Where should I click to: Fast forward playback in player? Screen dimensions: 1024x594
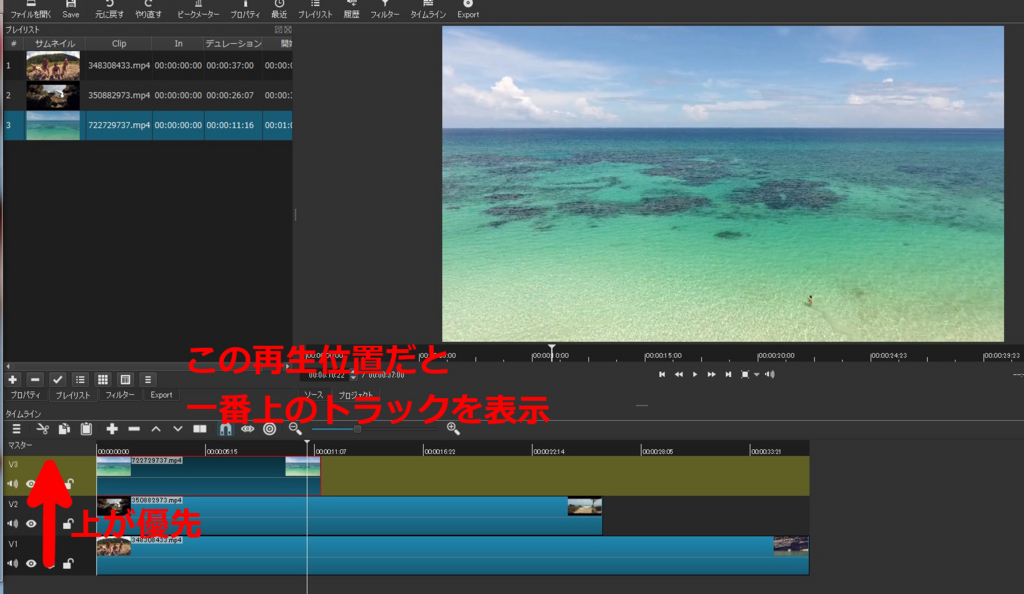711,374
